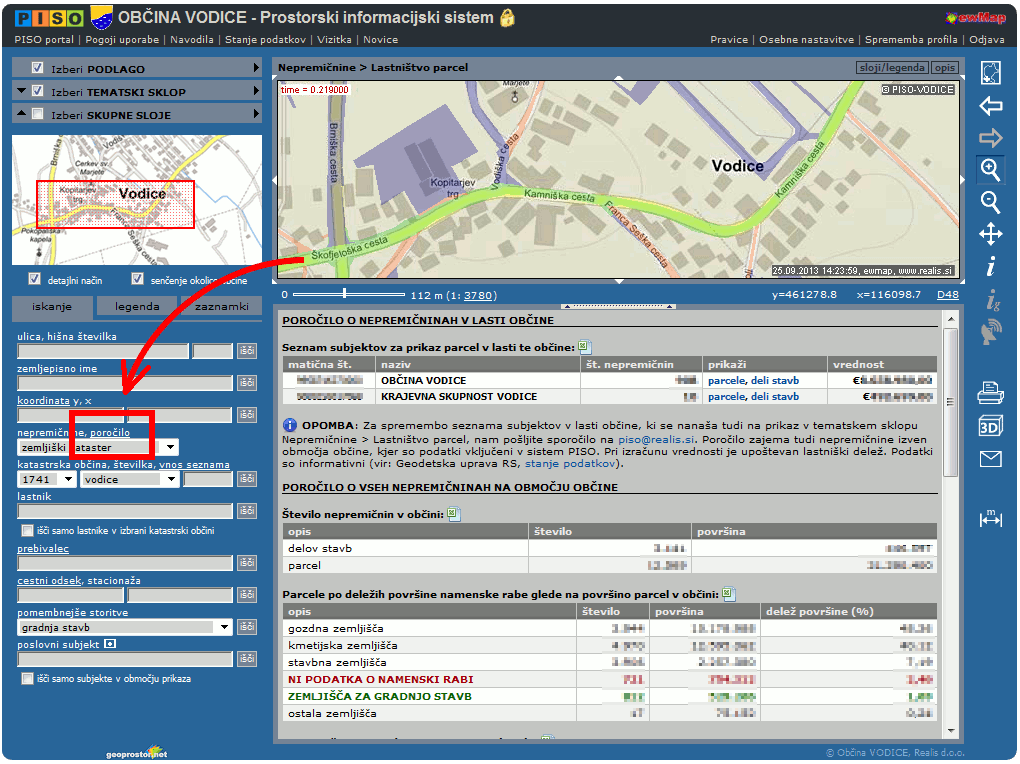Click the map scale slider handle
Viewport: 1020px width, 764px height.
(345, 294)
